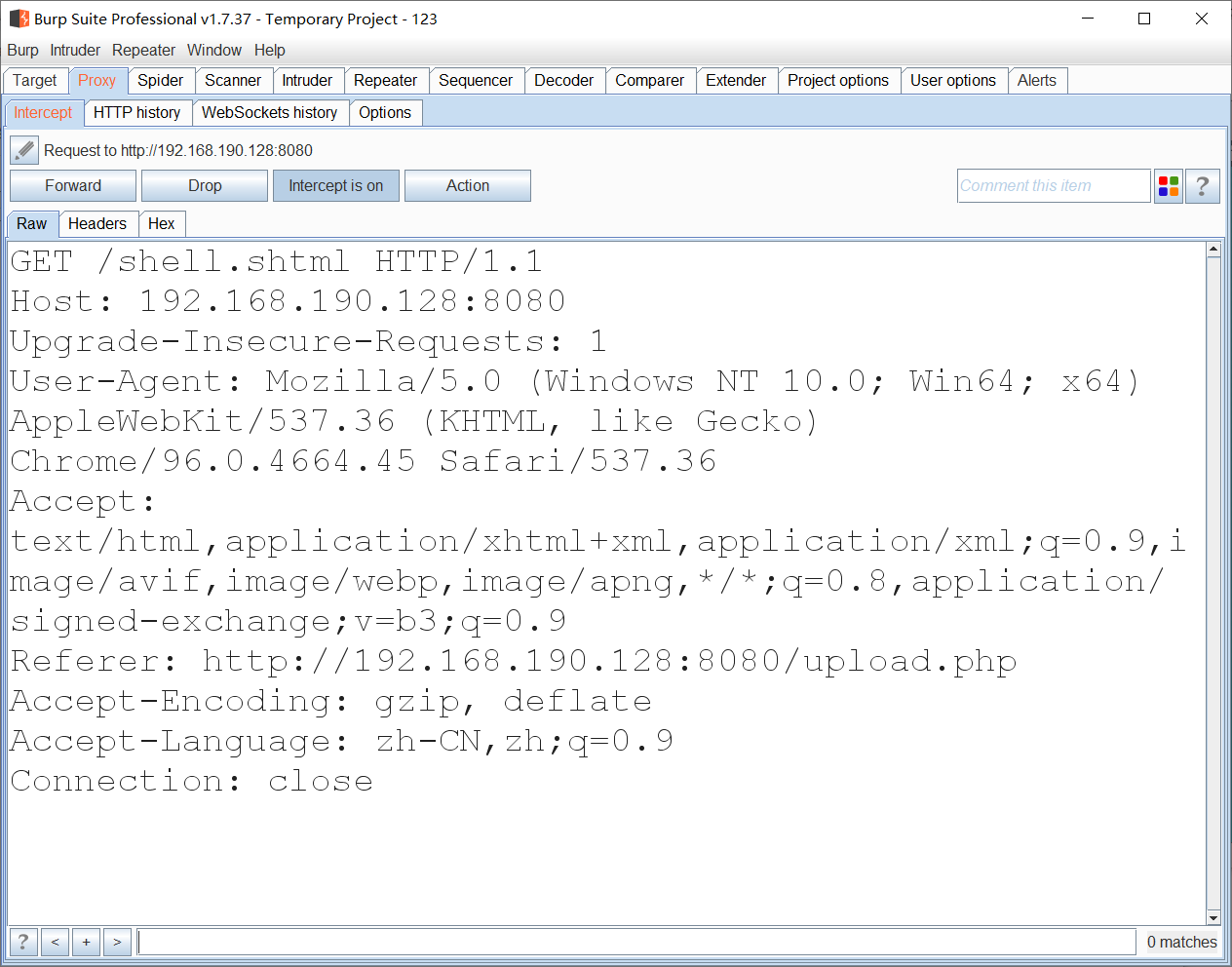Screen dimensions: 1232x967
Task: Click the Comment this item field
Action: (1054, 186)
